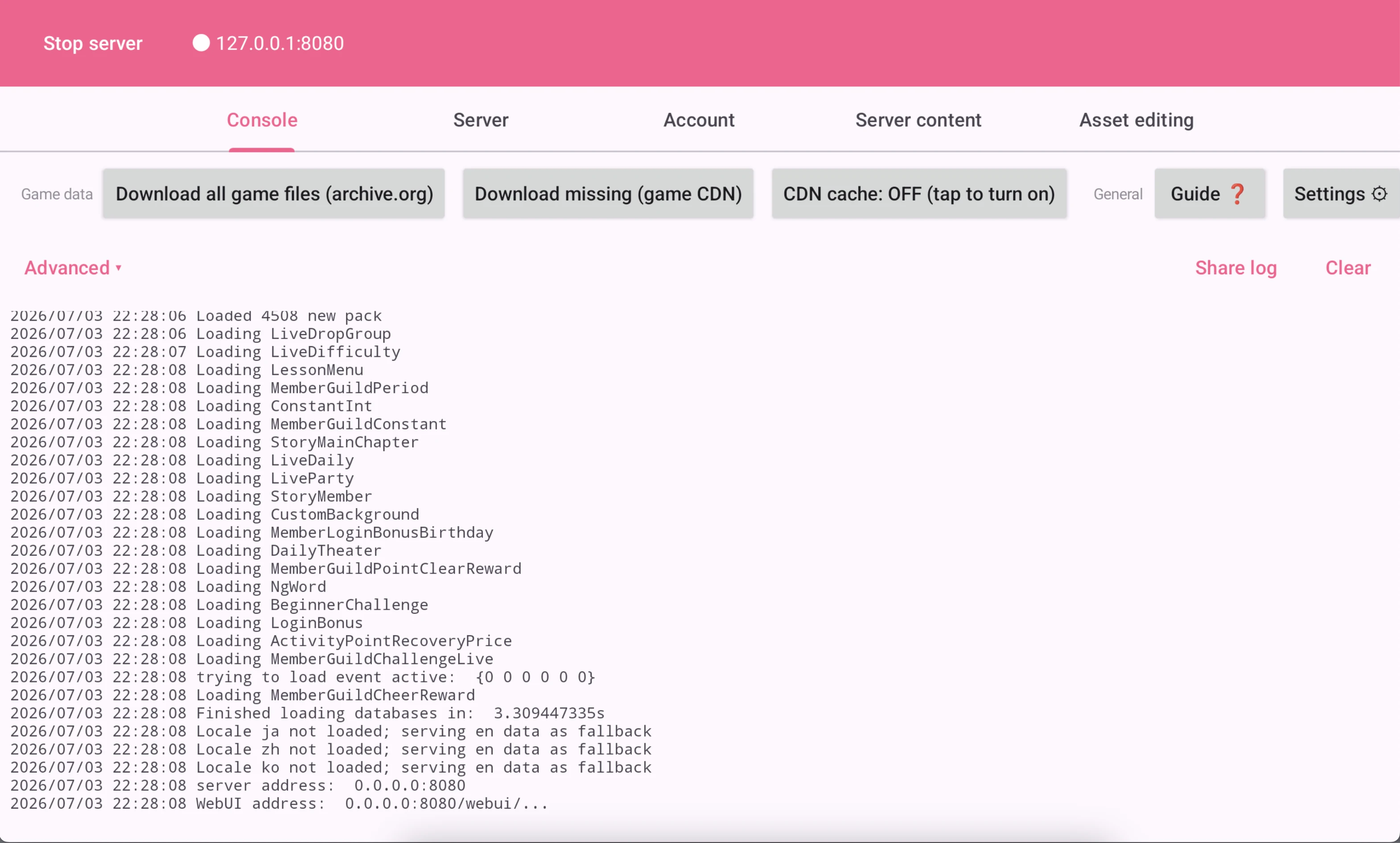
Task: Clear the console log
Action: click(1348, 268)
